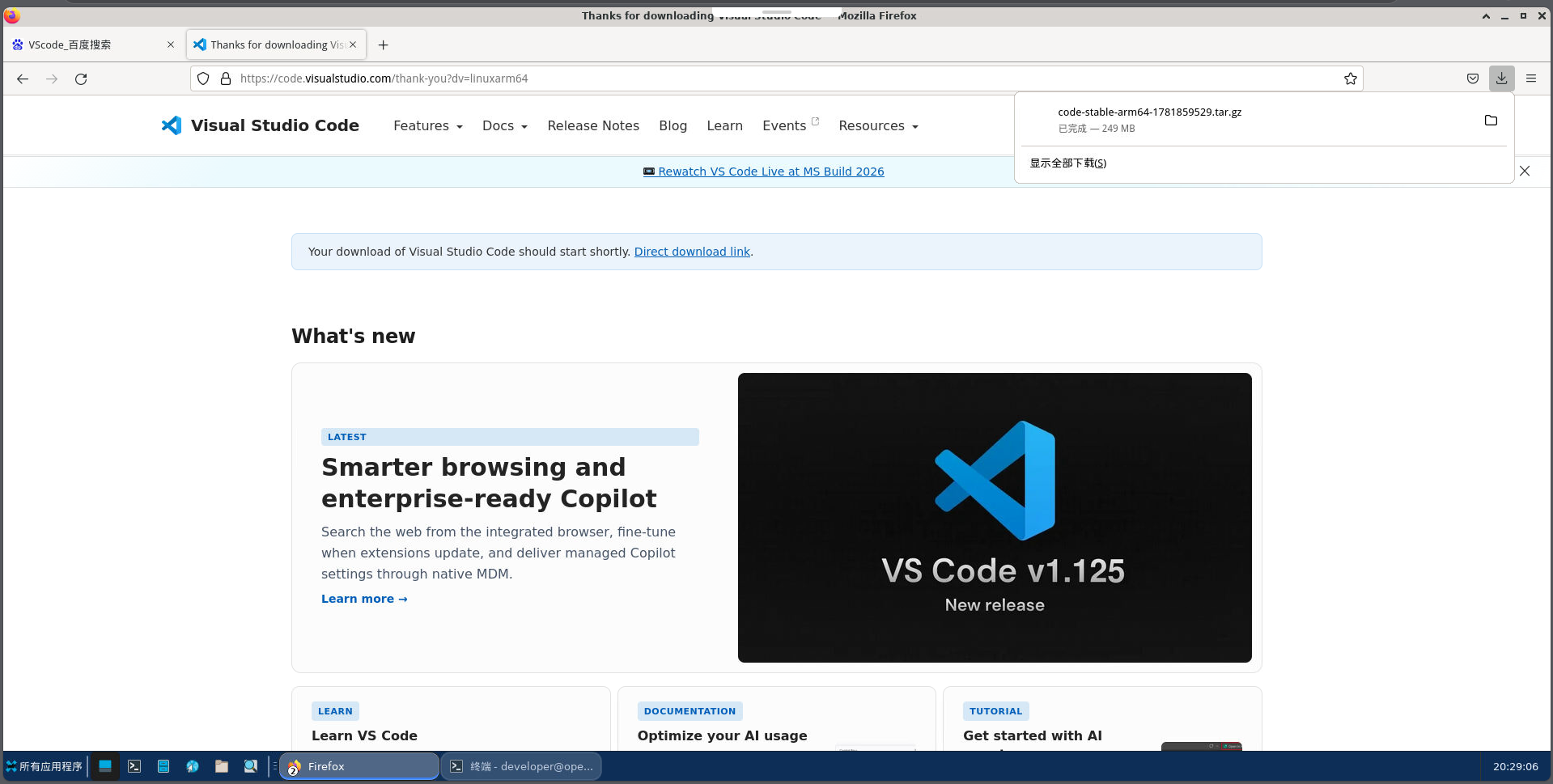1553x784 pixels.
Task: Open the tracking protection shield icon
Action: (x=203, y=78)
